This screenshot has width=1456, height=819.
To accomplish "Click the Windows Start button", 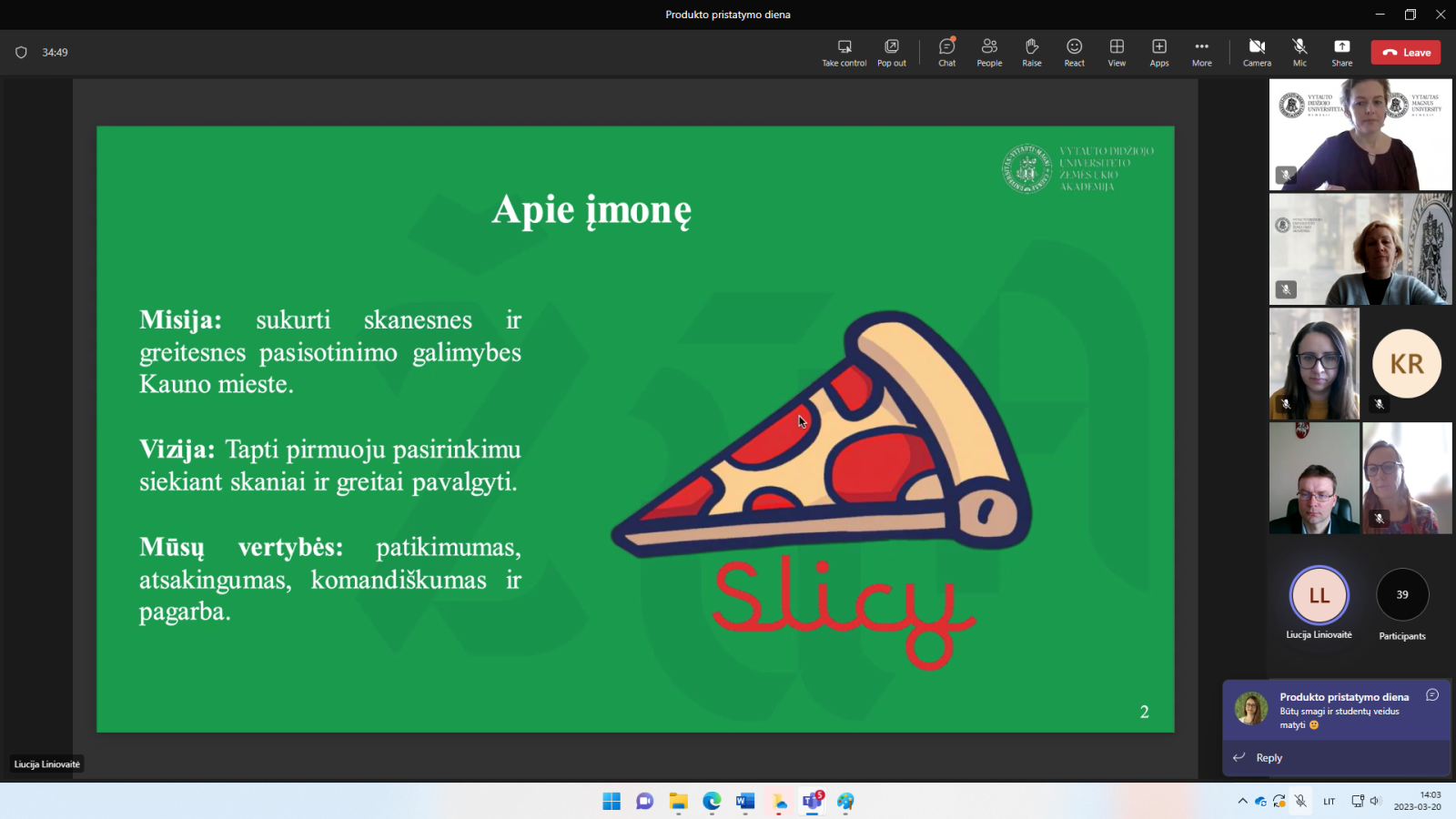I will (612, 801).
